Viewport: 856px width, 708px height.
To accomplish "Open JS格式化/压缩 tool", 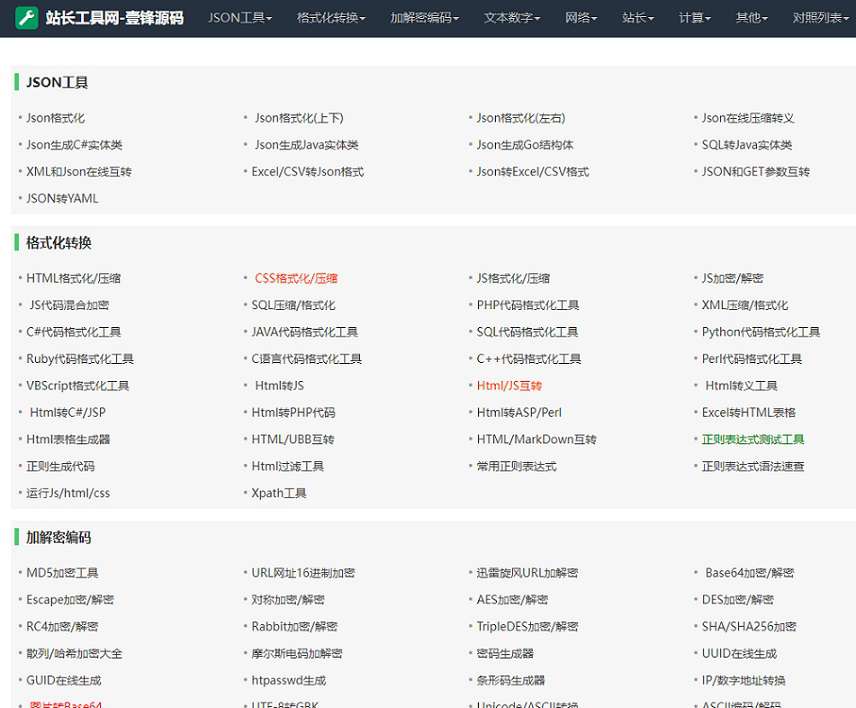I will [x=513, y=278].
